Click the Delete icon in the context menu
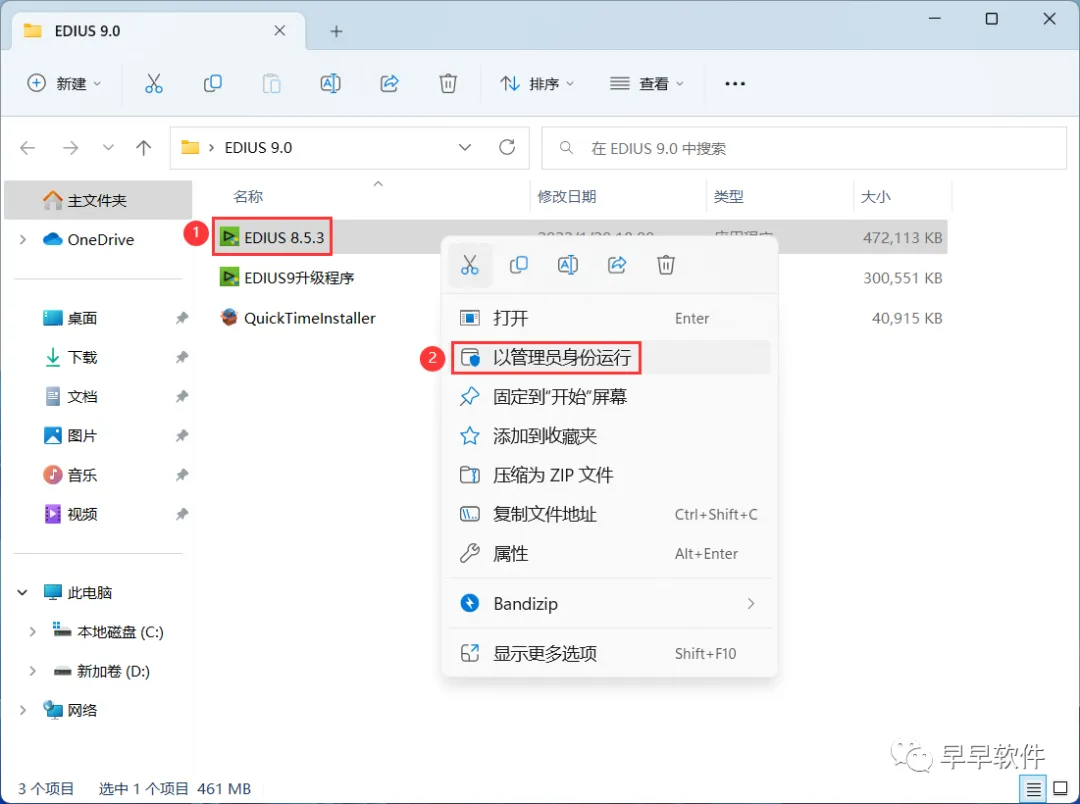Viewport: 1080px width, 804px height. click(x=666, y=265)
